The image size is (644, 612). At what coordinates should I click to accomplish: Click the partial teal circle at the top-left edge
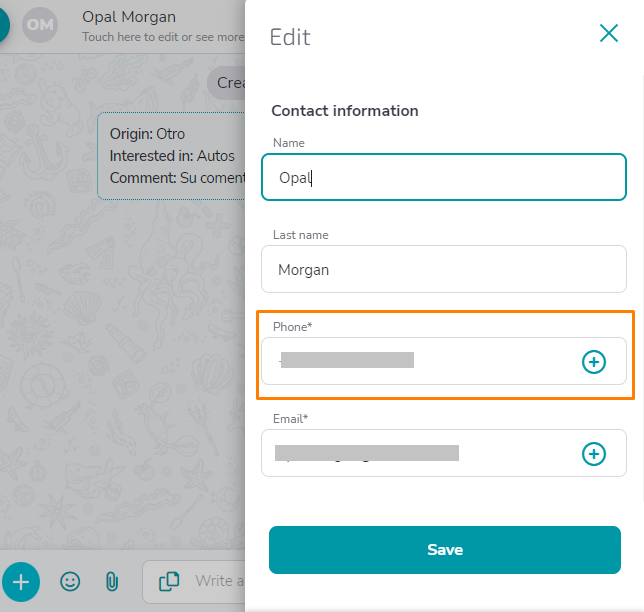[4, 25]
